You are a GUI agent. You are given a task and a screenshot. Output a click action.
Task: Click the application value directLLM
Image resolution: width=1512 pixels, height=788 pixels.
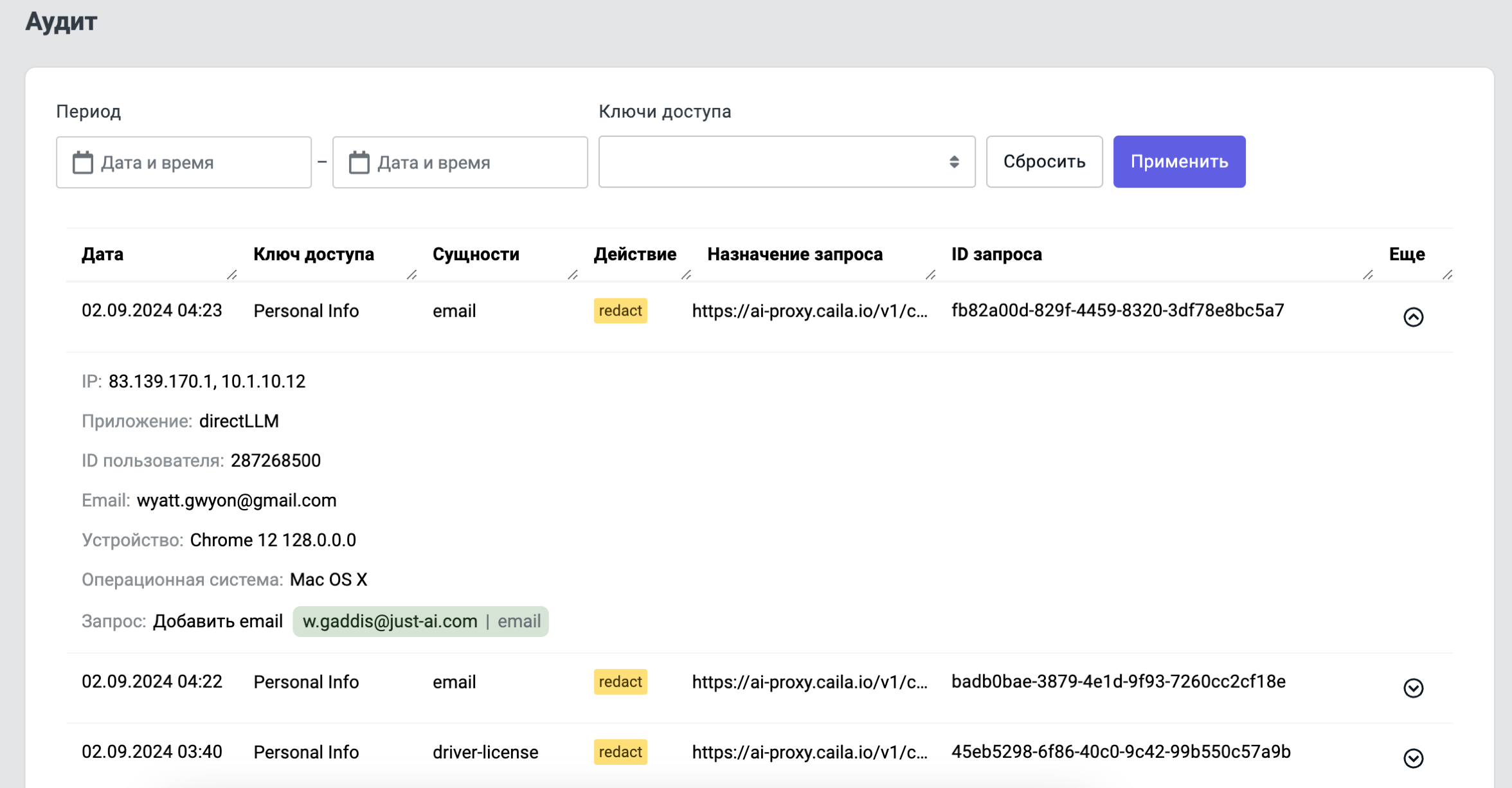click(239, 421)
